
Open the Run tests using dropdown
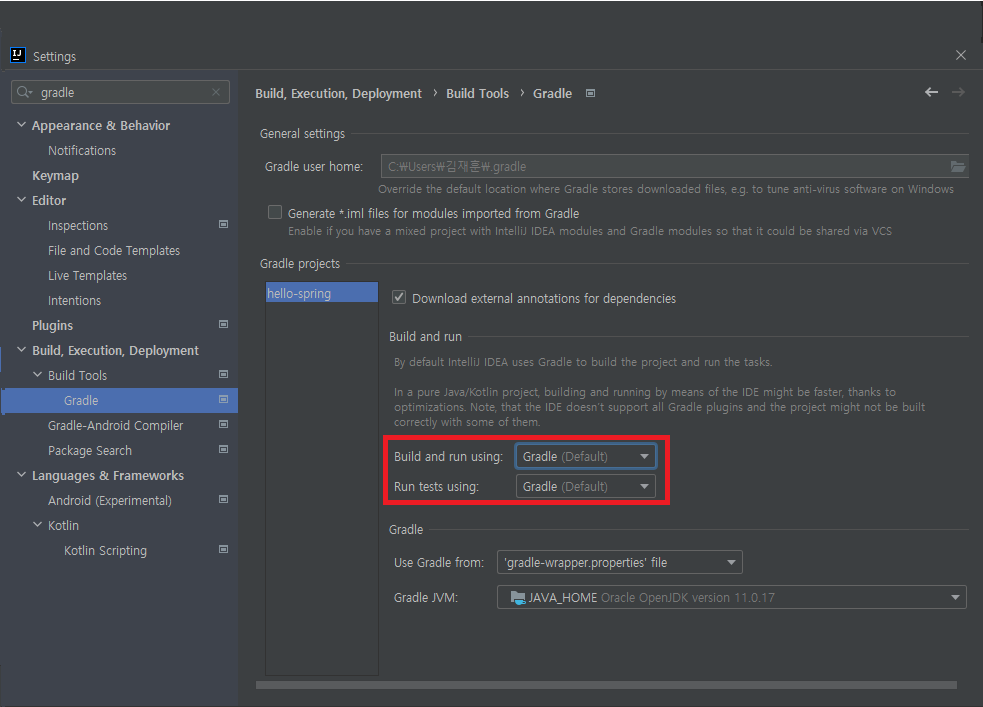pos(586,486)
